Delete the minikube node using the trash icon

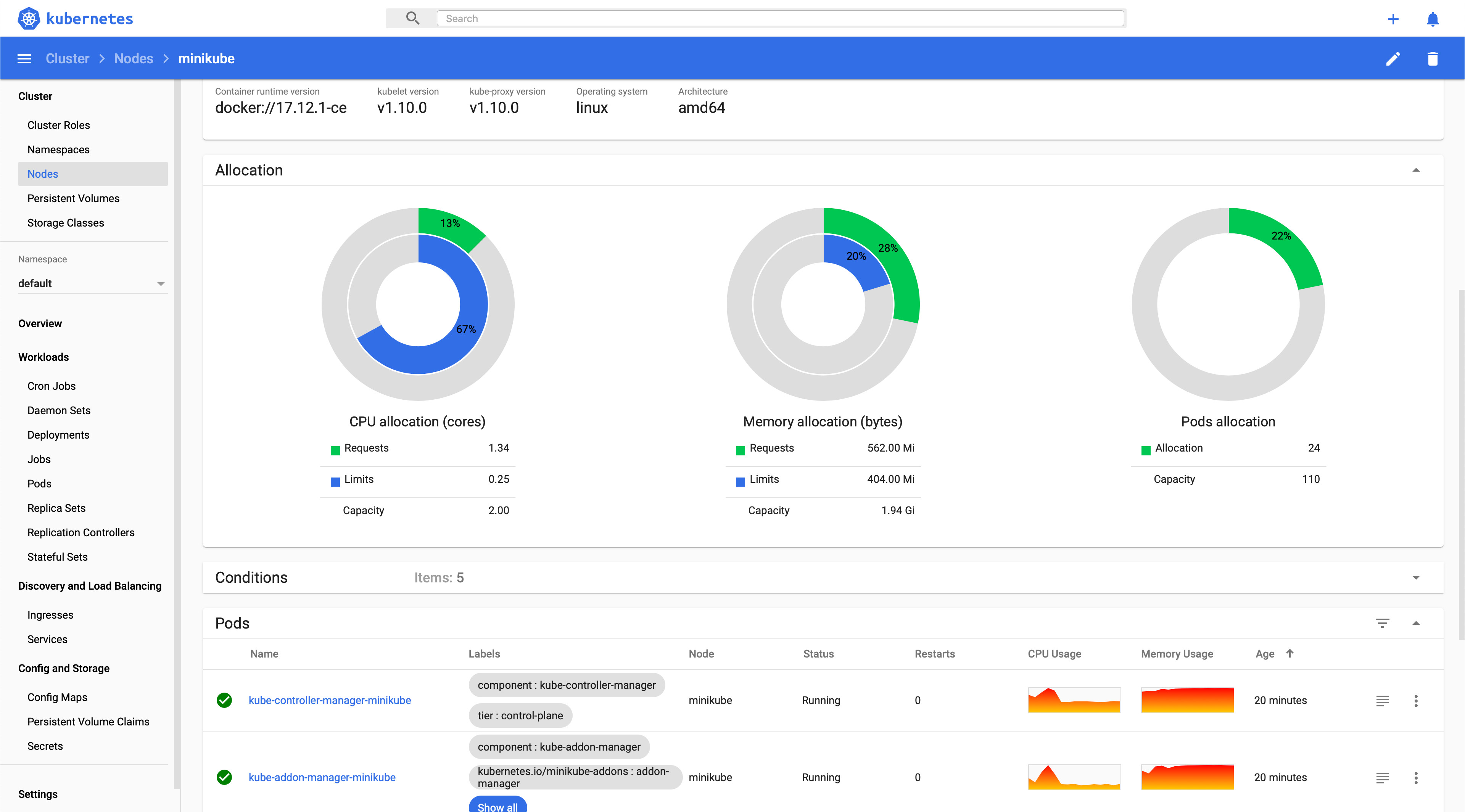(1433, 58)
